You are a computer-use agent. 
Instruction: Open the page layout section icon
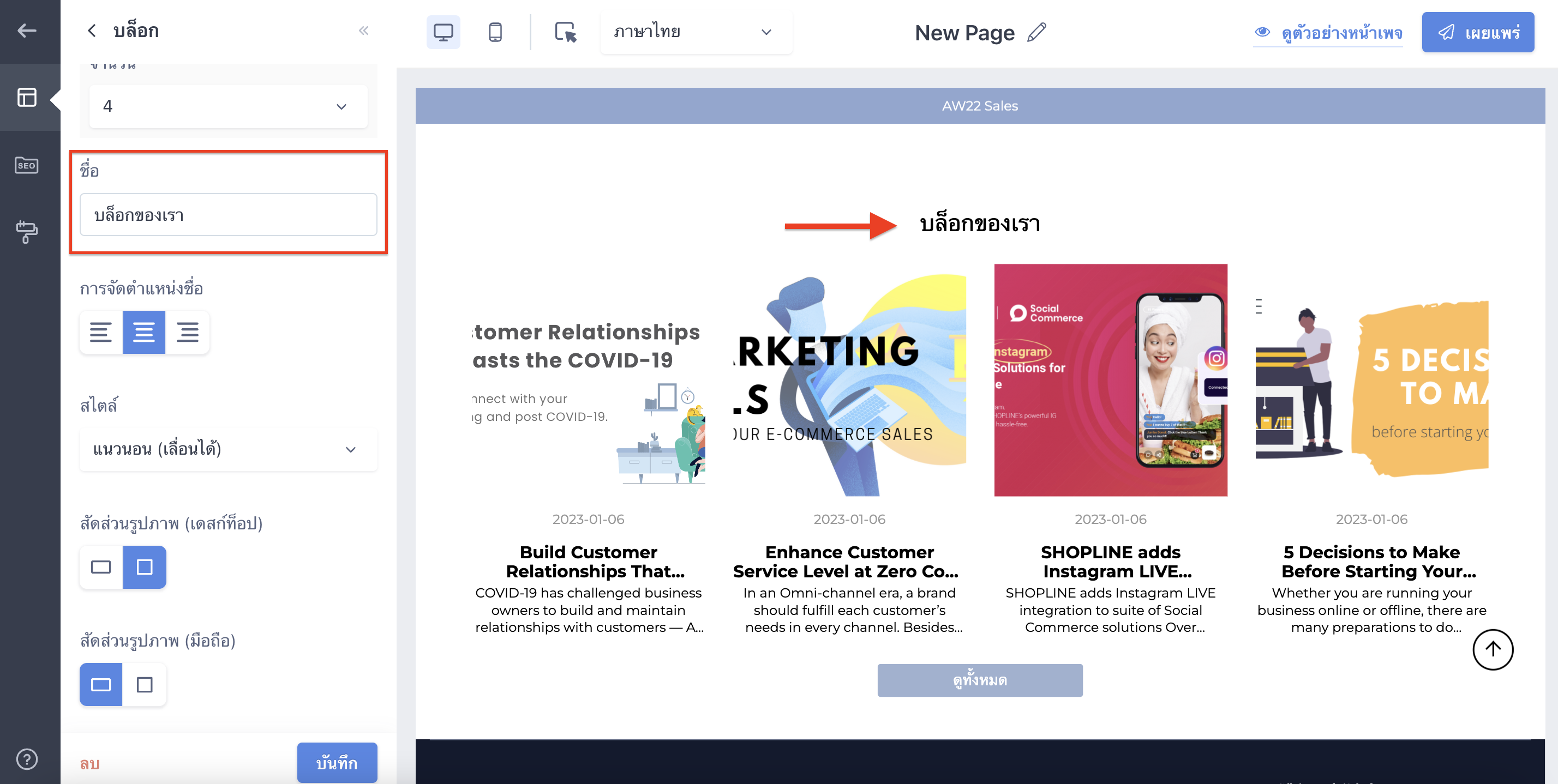27,98
